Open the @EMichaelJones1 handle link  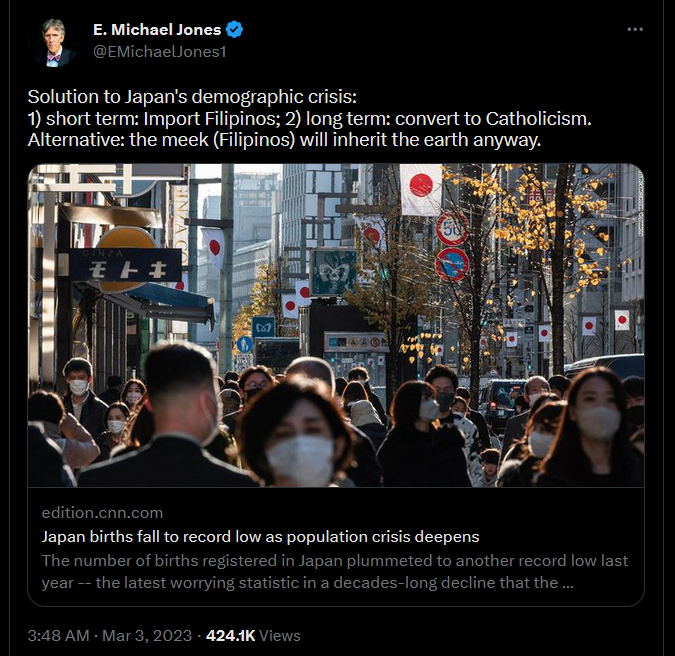click(160, 52)
